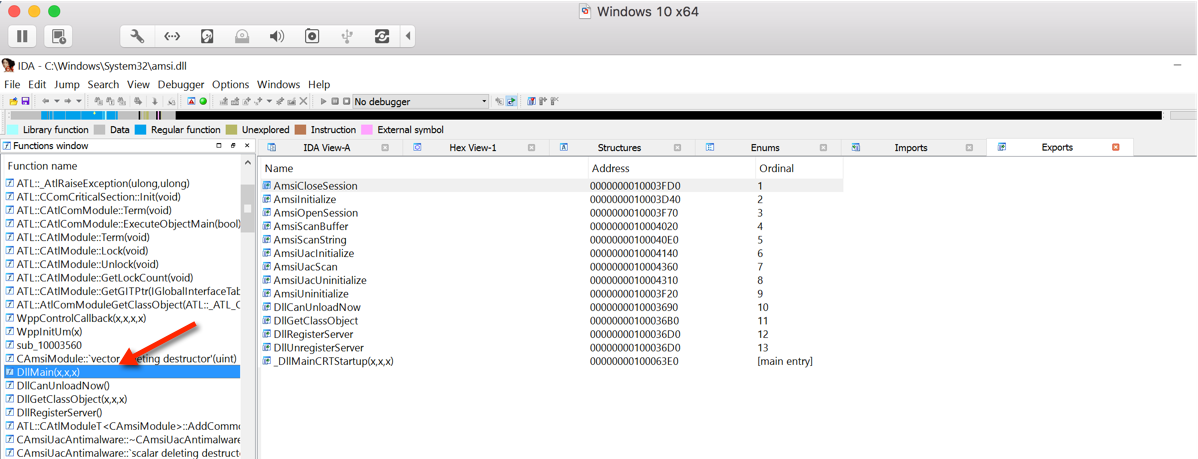Close the Exports tab
Image resolution: width=1198 pixels, height=459 pixels.
pyautogui.click(x=1115, y=147)
